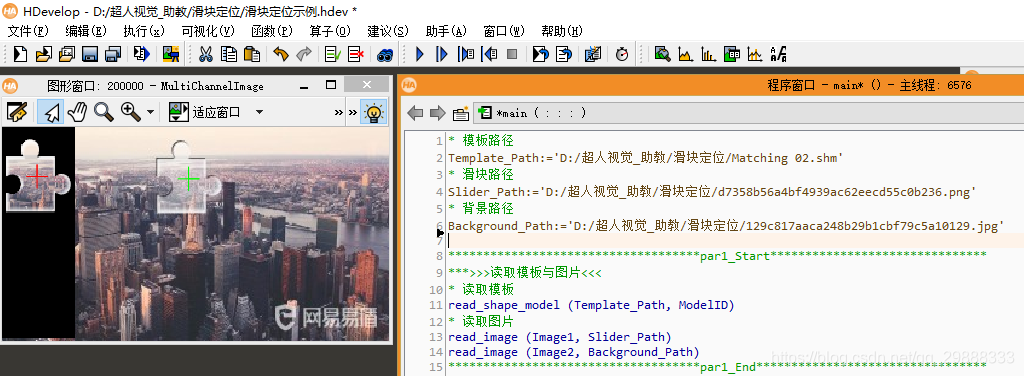Toggle the profiler stopwatch icon
This screenshot has width=1024, height=376.
click(x=622, y=54)
